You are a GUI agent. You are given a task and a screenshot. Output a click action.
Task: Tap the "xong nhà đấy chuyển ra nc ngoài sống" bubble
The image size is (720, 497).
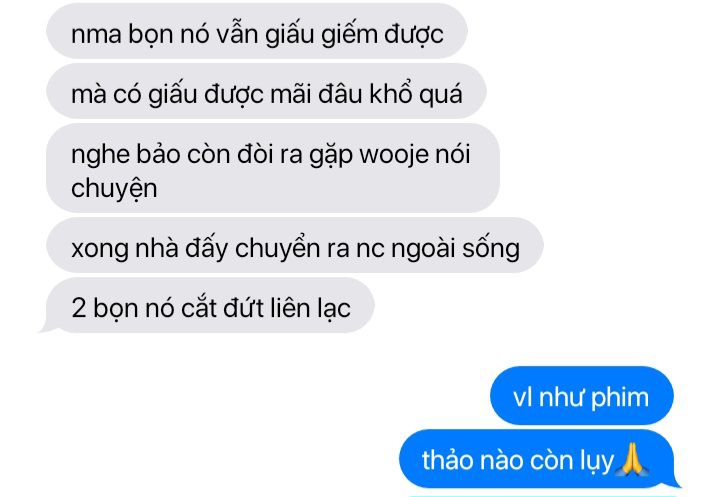295,245
